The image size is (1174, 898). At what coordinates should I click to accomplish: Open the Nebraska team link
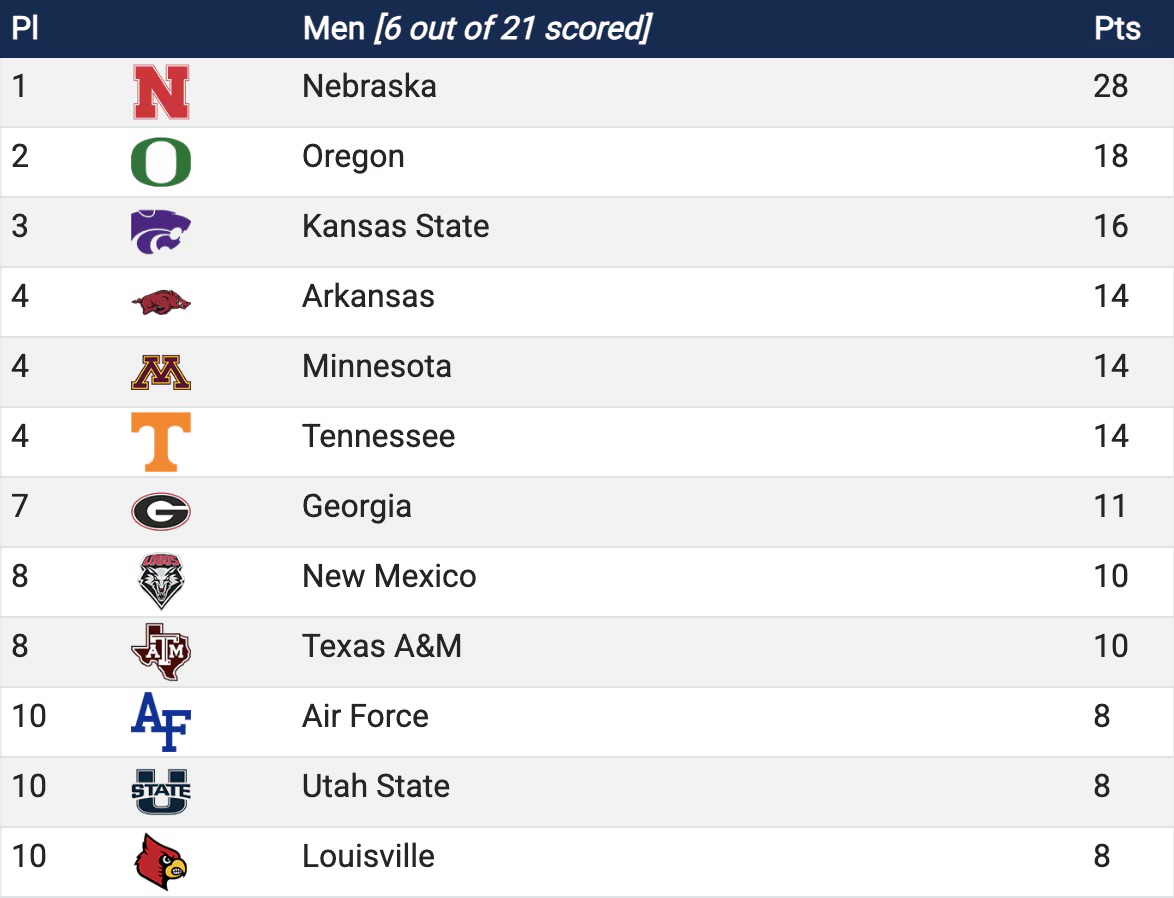pyautogui.click(x=369, y=86)
